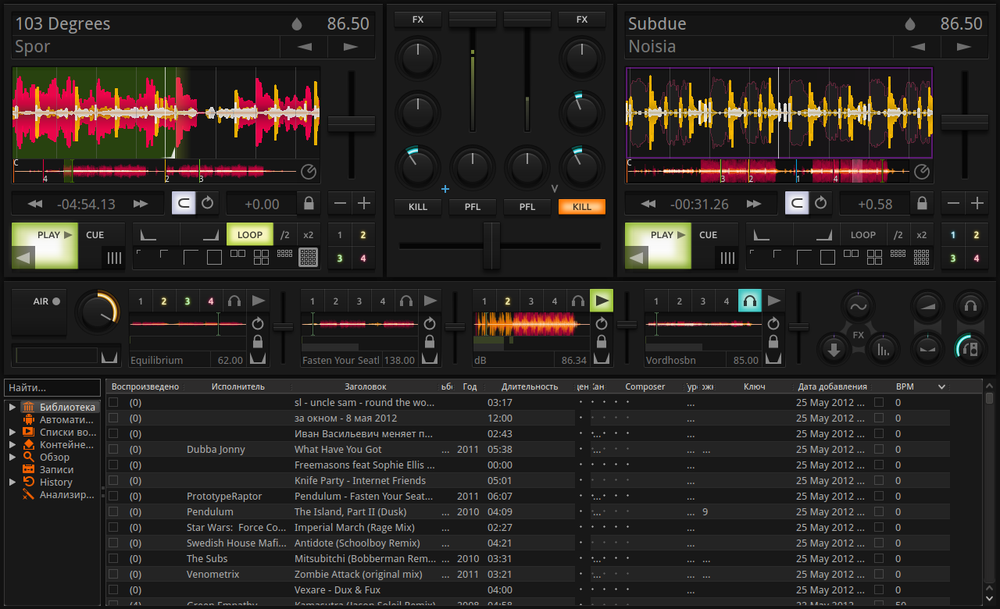This screenshot has width=1000, height=609.
Task: Click the Найти search field
Action: point(50,387)
